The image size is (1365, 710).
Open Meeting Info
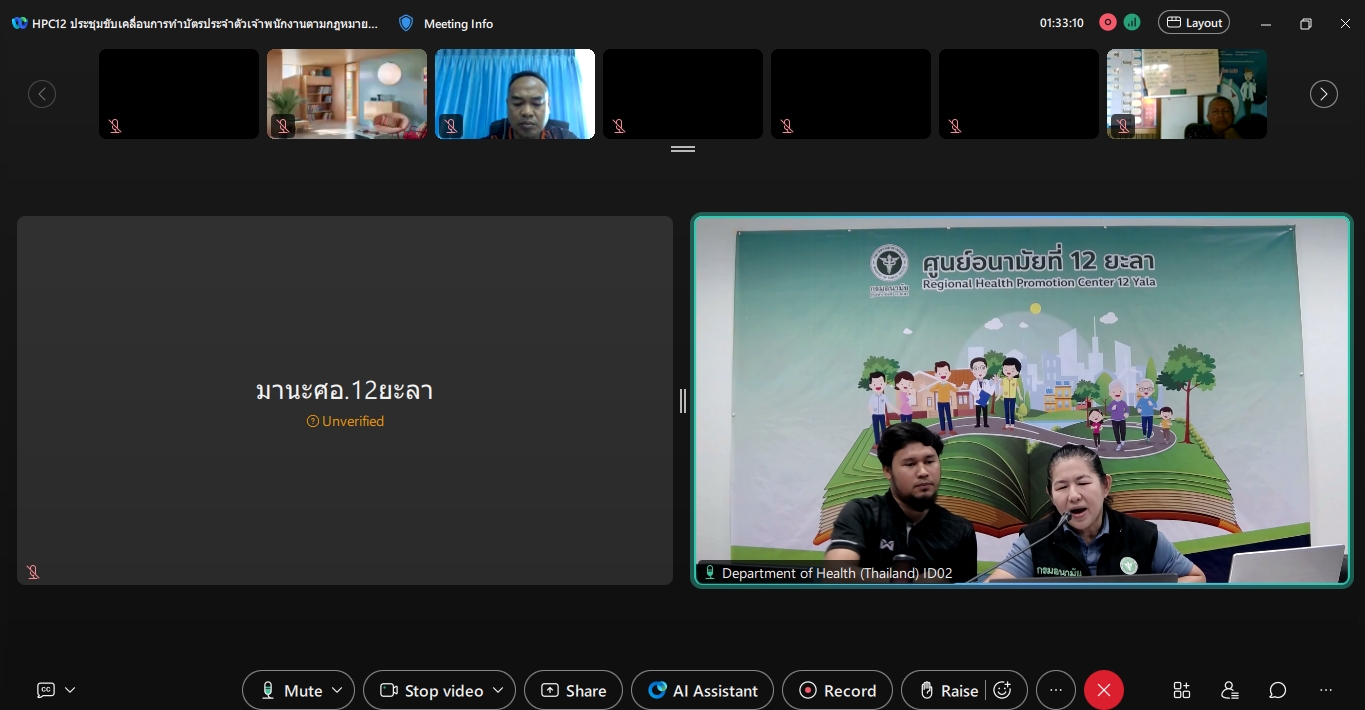[446, 23]
